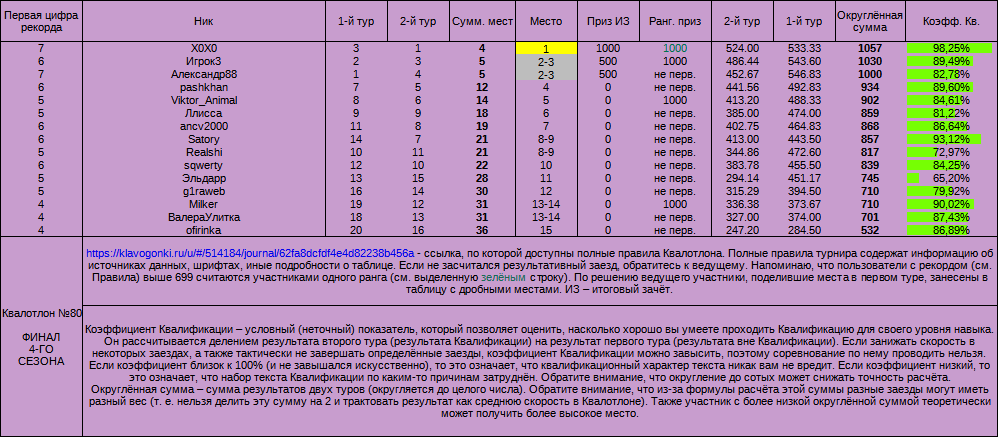The width and height of the screenshot is (998, 437).
Task: Select the nickname Эльдарр
Action: pos(204,179)
